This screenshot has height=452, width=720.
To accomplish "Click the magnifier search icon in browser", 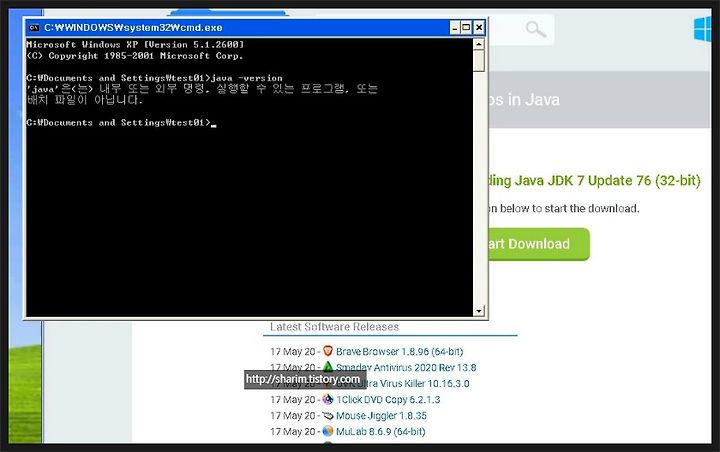I will (x=535, y=29).
